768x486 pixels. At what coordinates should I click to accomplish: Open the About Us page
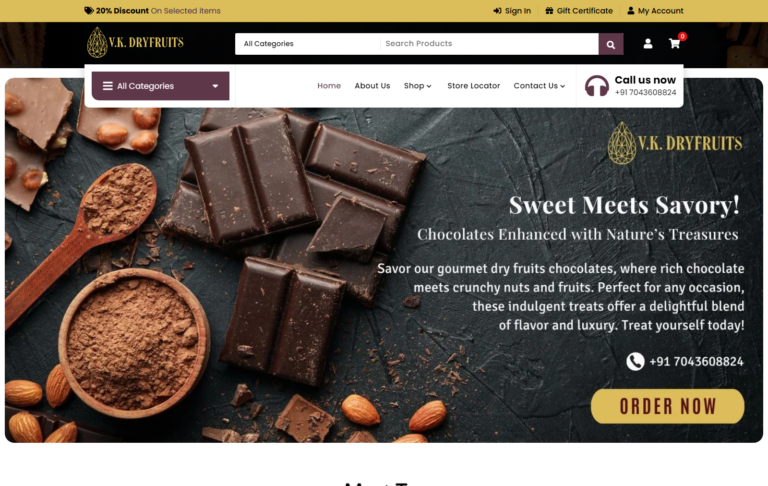372,86
